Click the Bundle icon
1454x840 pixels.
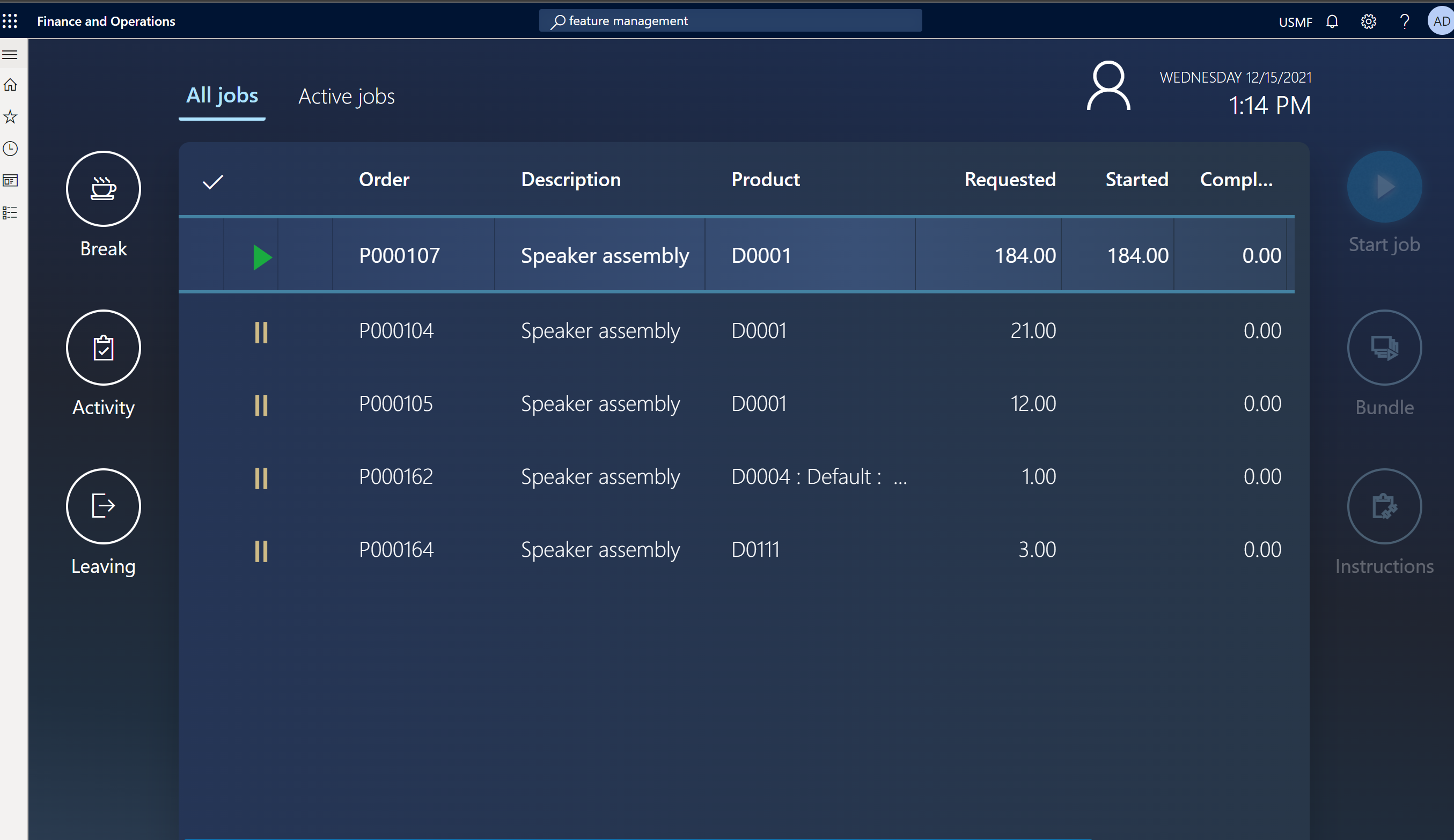[x=1384, y=348]
